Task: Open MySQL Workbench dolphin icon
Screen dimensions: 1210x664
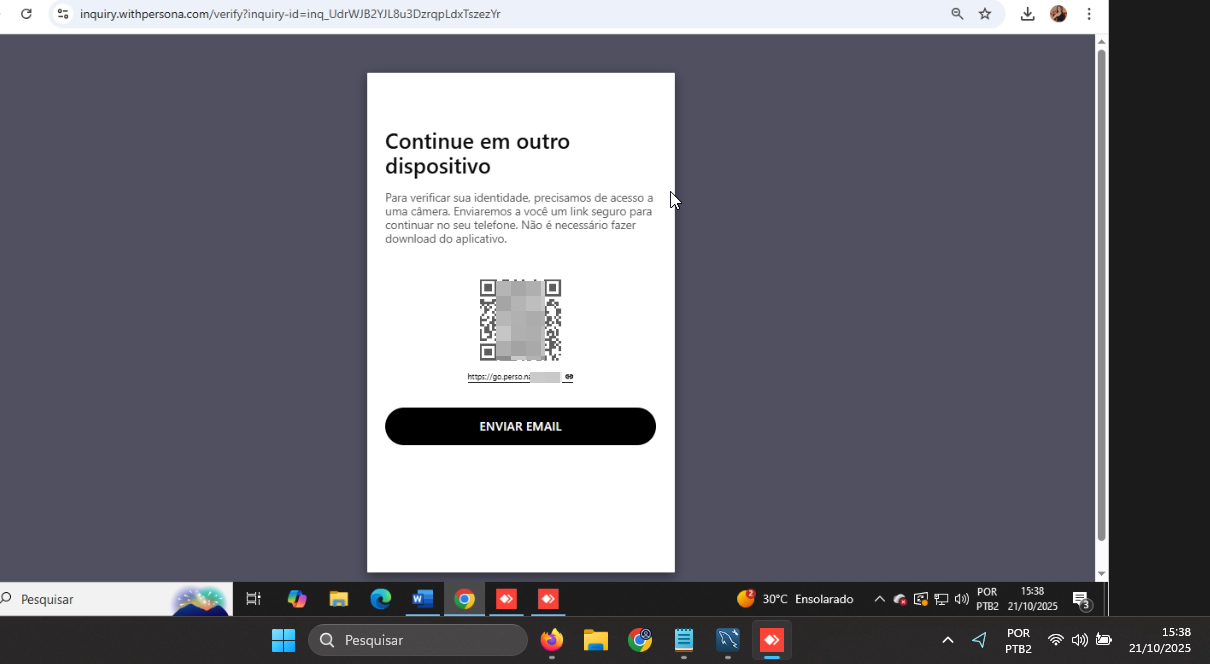Action: pyautogui.click(x=728, y=640)
